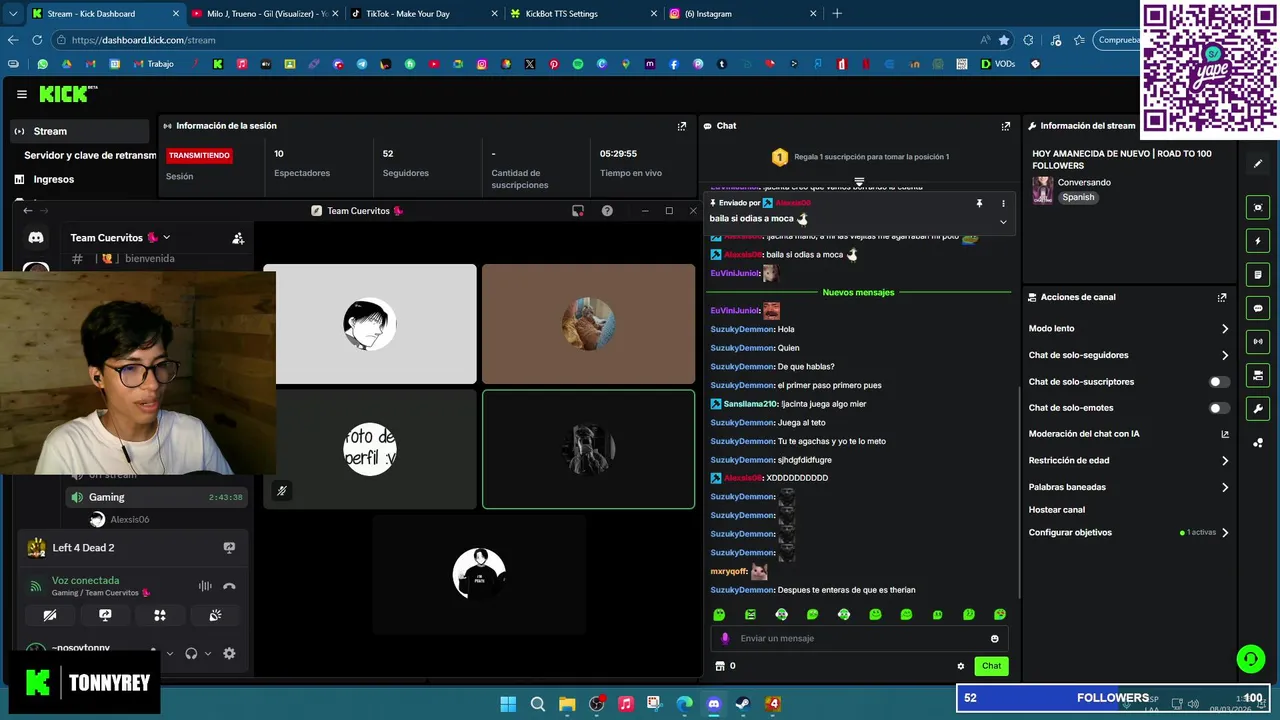Collapse the pinned message chevron
The height and width of the screenshot is (720, 1280).
point(1003,221)
